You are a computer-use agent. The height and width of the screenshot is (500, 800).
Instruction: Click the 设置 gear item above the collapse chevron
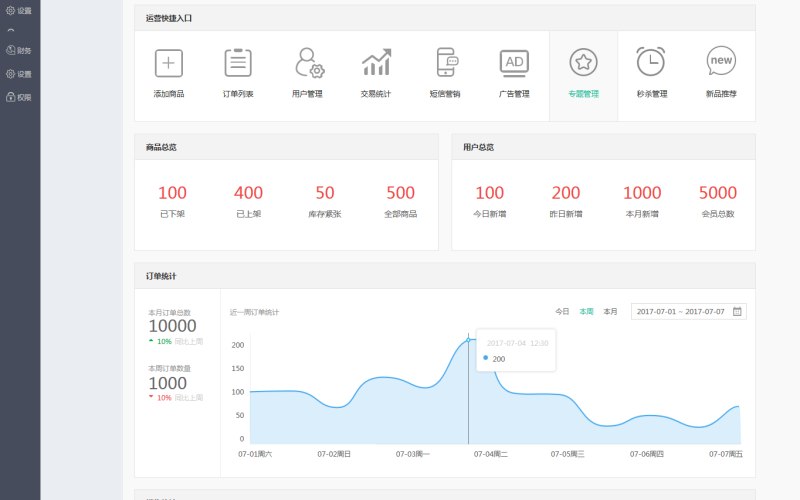19,10
